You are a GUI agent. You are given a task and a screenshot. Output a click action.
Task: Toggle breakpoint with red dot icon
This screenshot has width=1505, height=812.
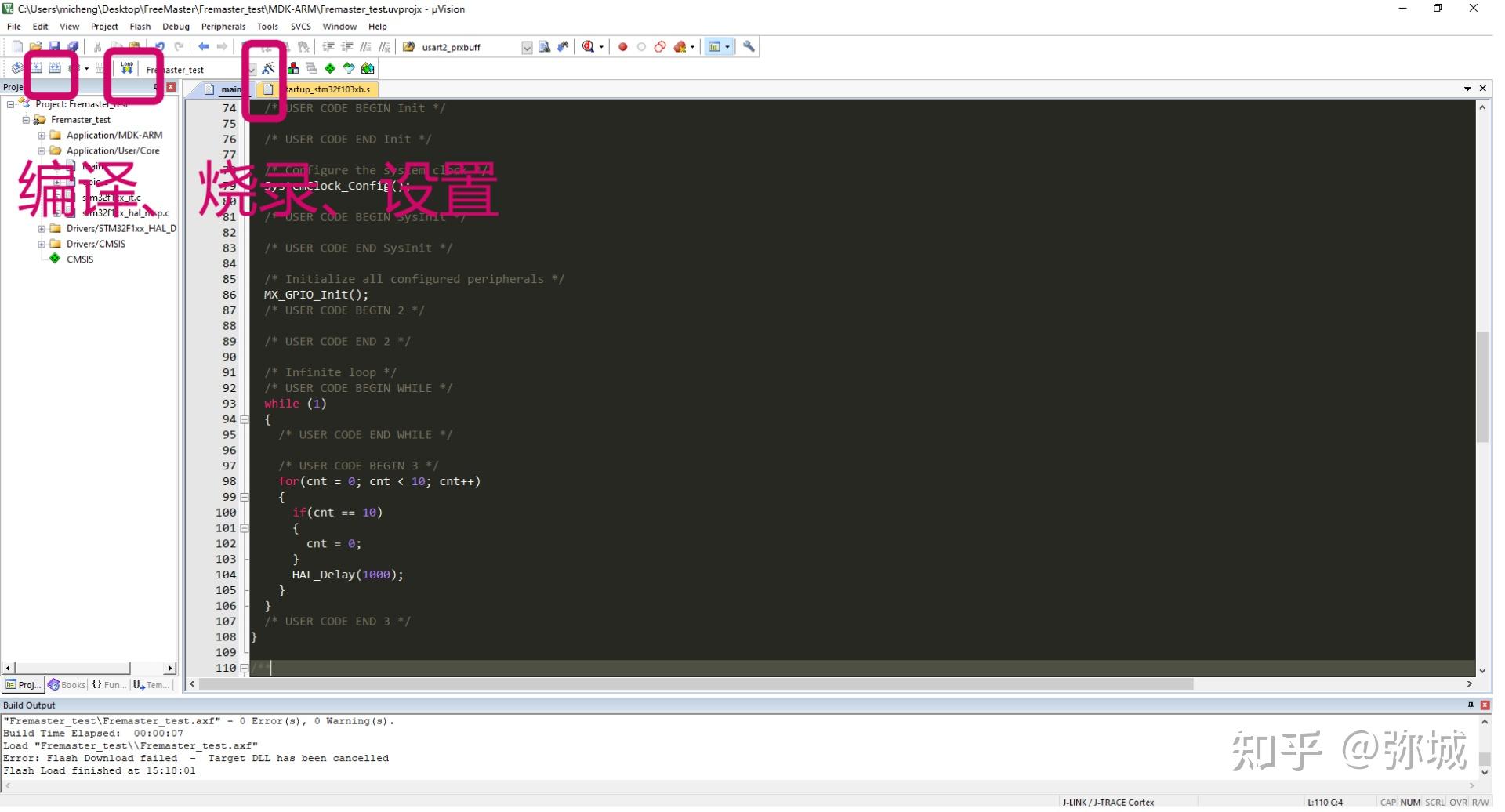pyautogui.click(x=623, y=47)
